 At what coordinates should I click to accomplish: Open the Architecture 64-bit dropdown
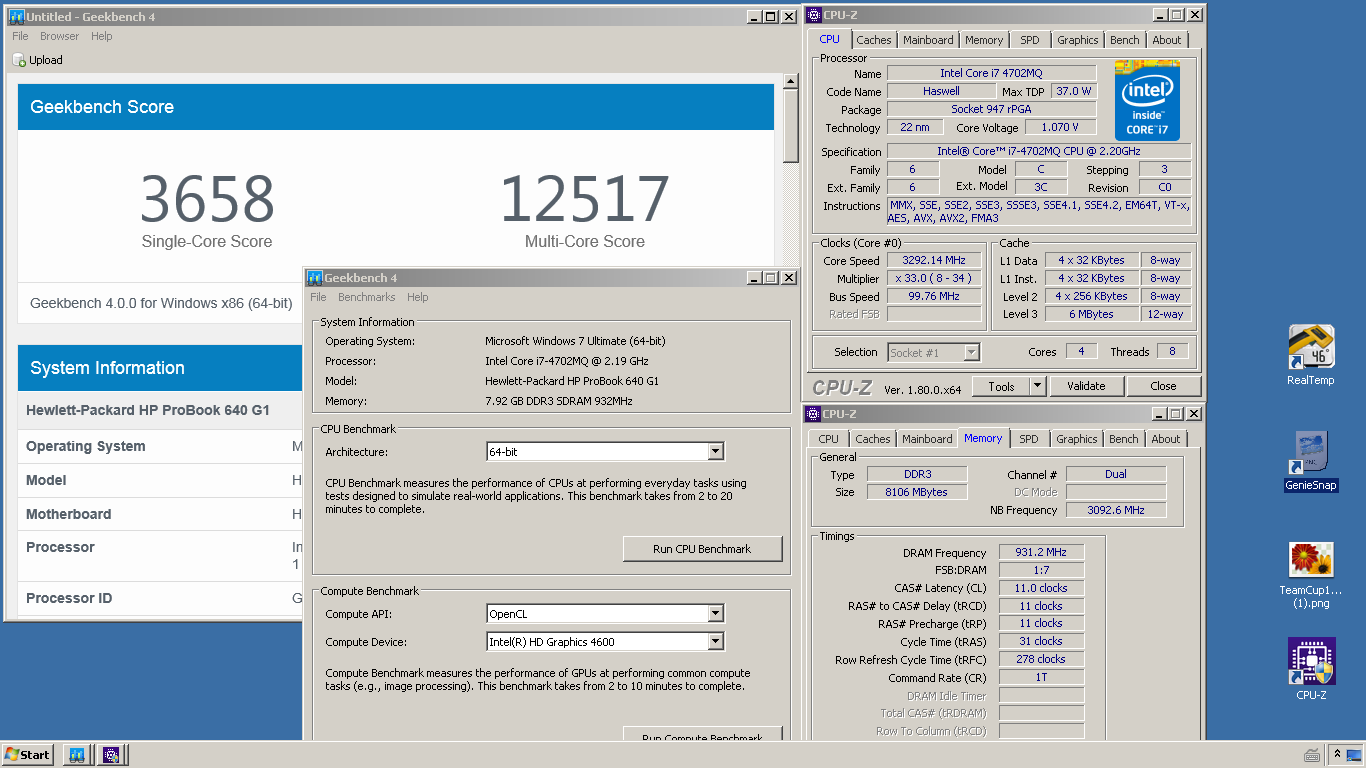coord(715,452)
